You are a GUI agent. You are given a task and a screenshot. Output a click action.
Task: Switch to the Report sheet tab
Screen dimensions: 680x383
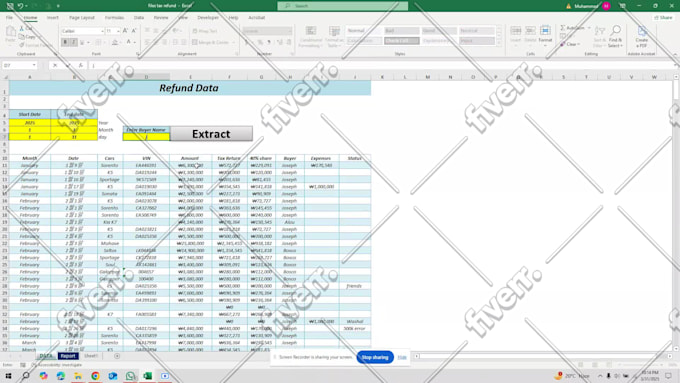click(x=68, y=356)
